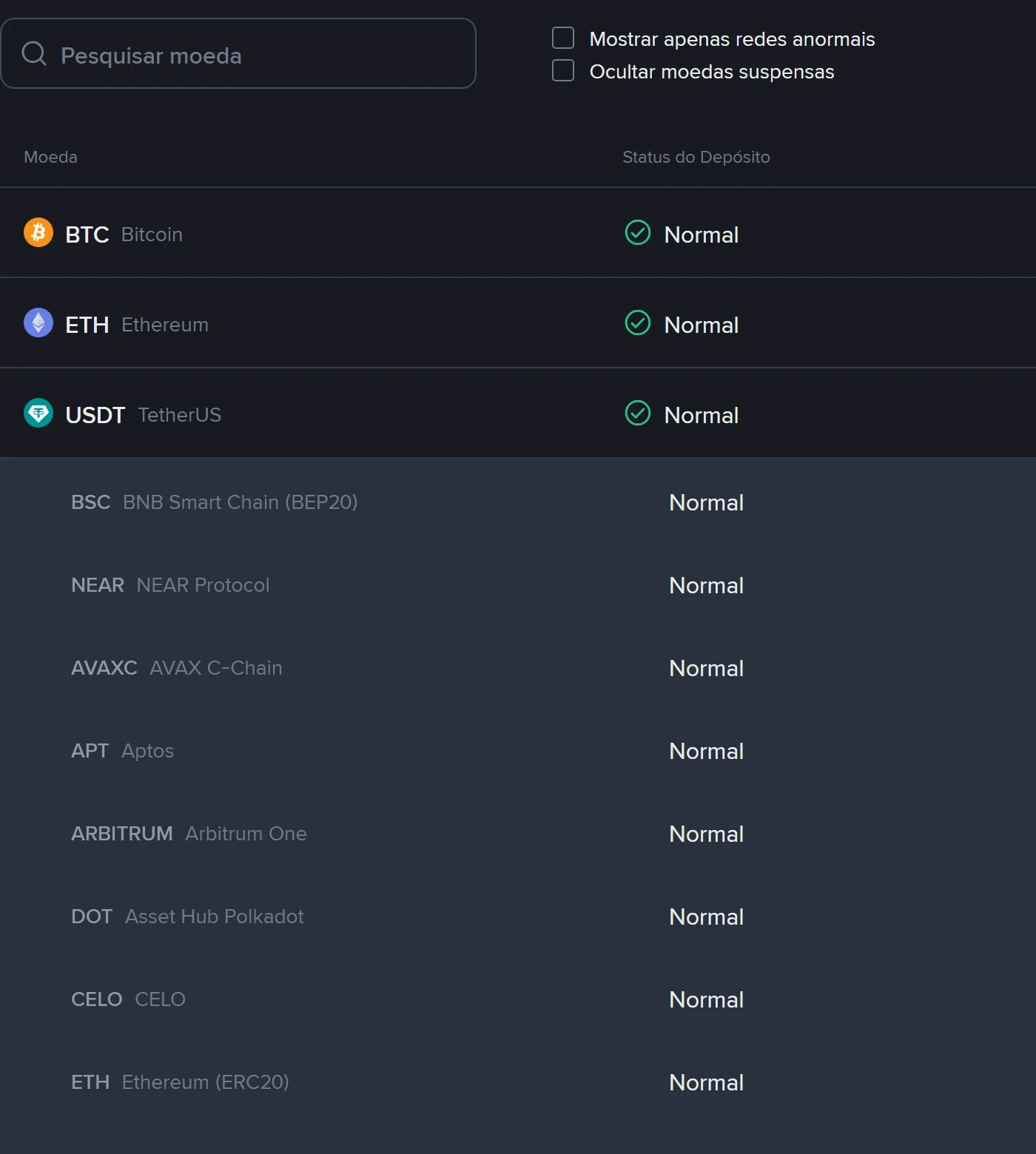Select the AVAXC AVAX C-Chain network
The width and height of the screenshot is (1036, 1154).
coord(518,668)
